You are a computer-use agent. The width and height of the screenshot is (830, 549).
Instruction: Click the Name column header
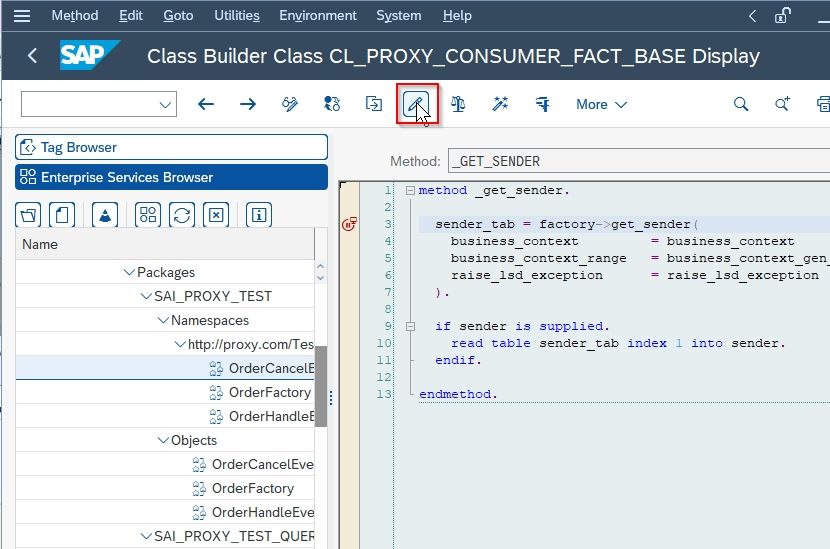[x=165, y=245]
